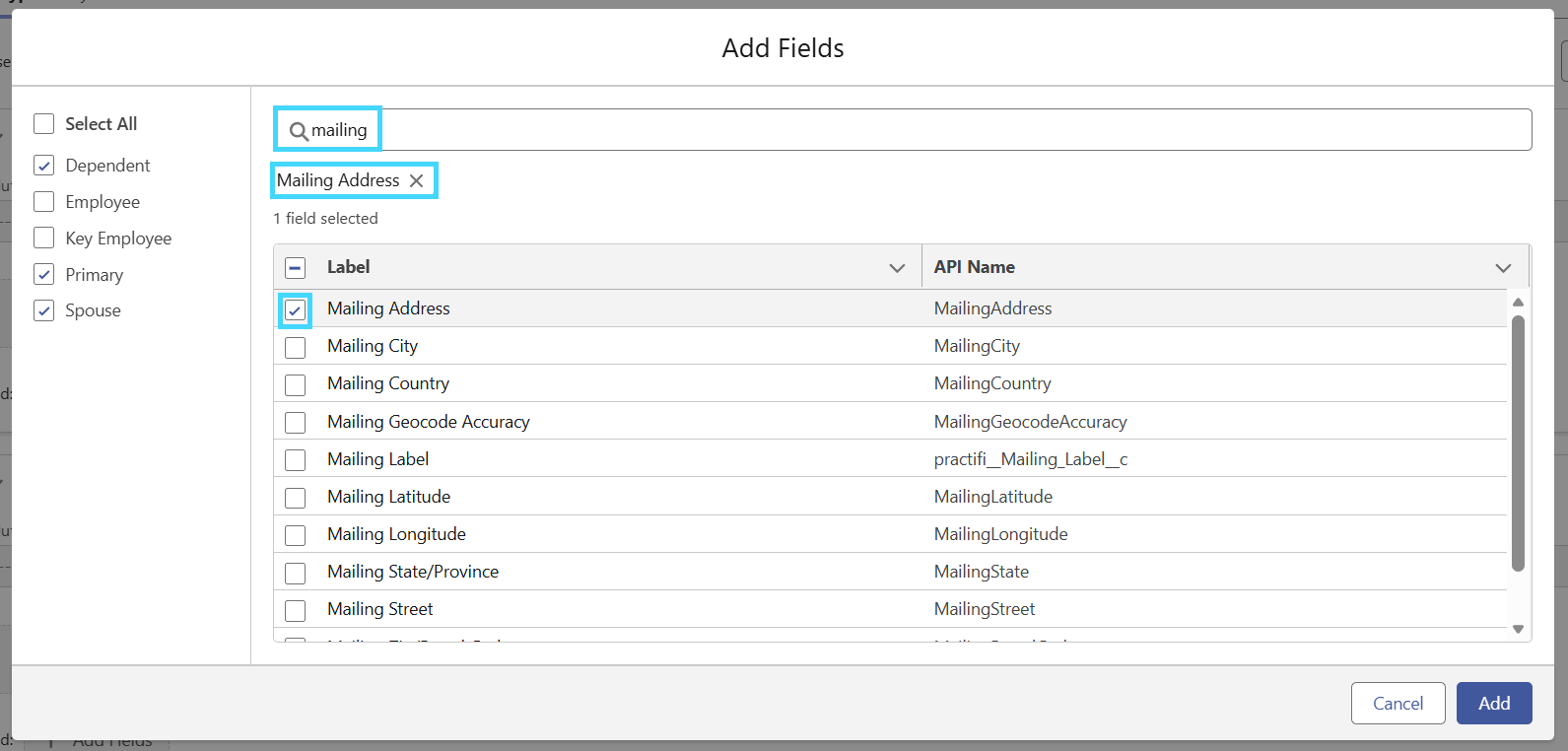Select the Mailing Country row checkbox

click(296, 384)
